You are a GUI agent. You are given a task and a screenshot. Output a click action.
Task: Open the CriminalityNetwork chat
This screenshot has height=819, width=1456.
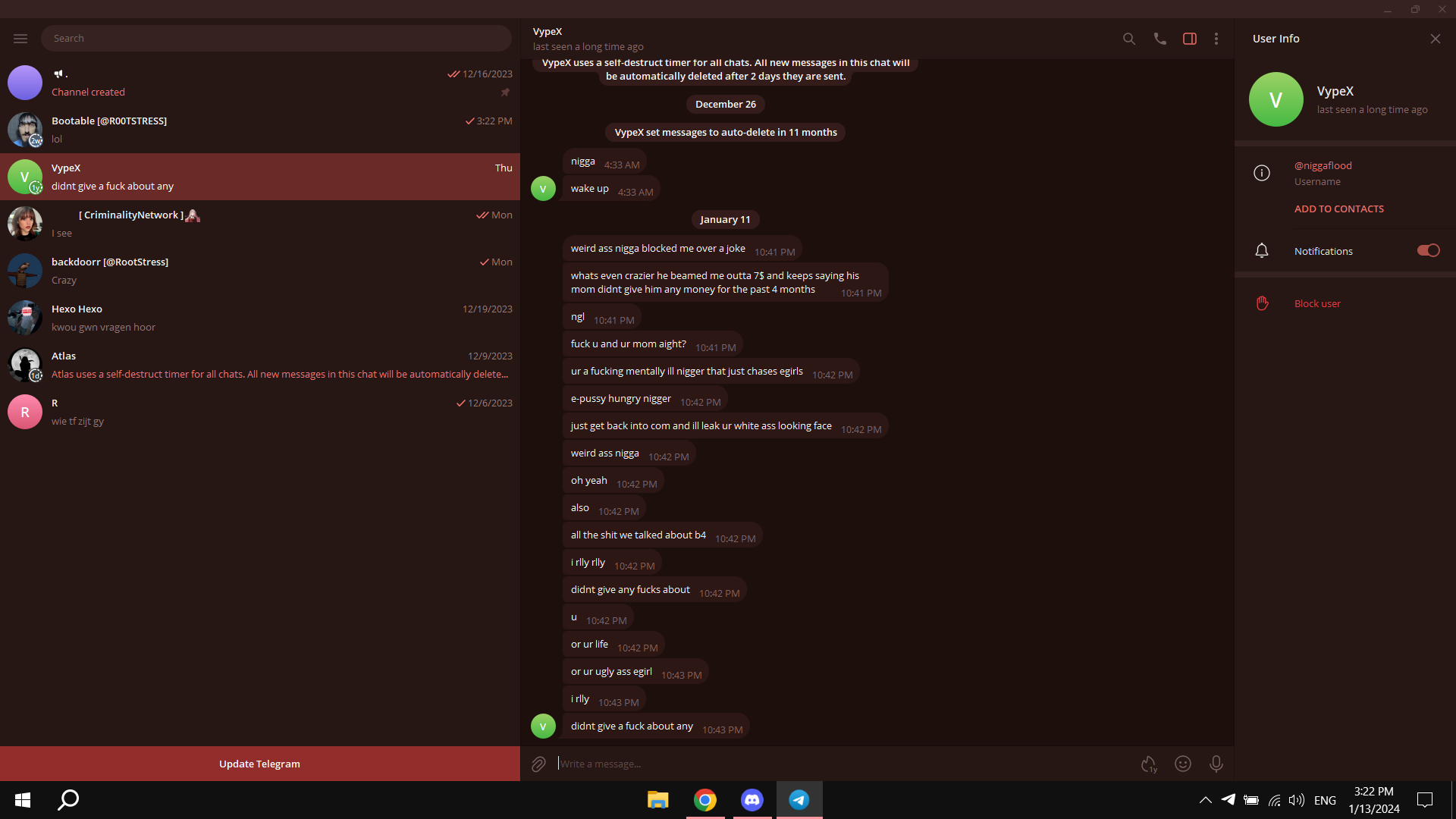point(260,224)
